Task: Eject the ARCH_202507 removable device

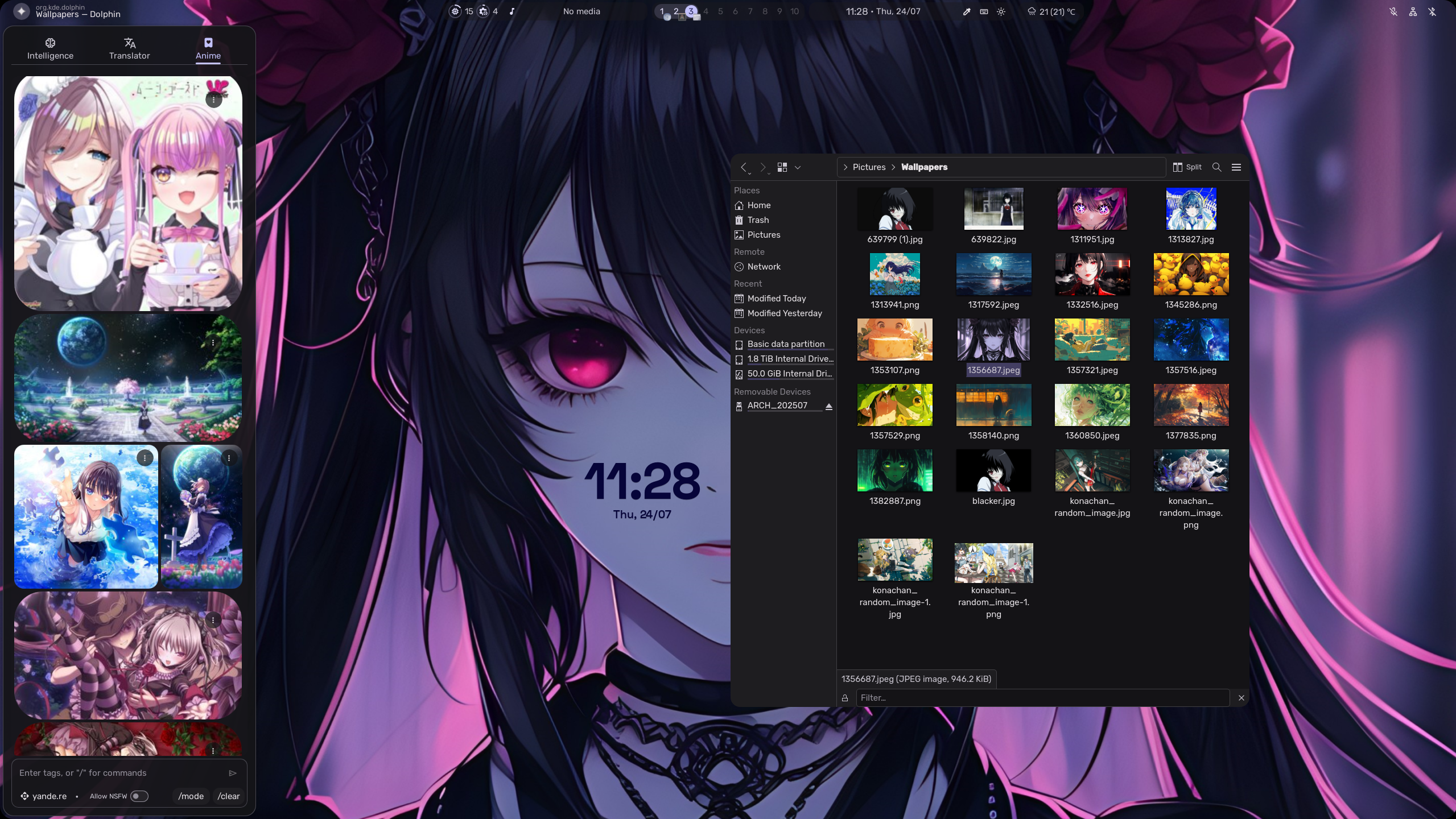Action: 829,406
